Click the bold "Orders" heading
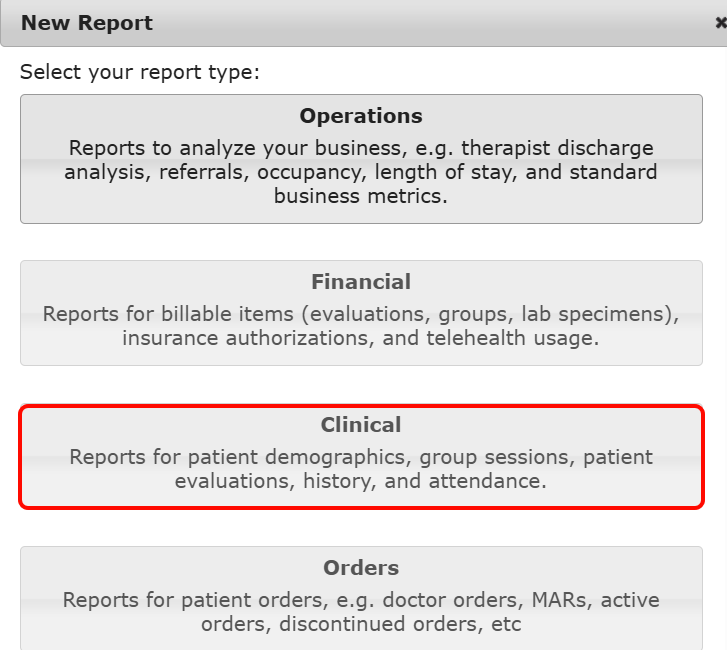The height and width of the screenshot is (650, 727). tap(361, 568)
